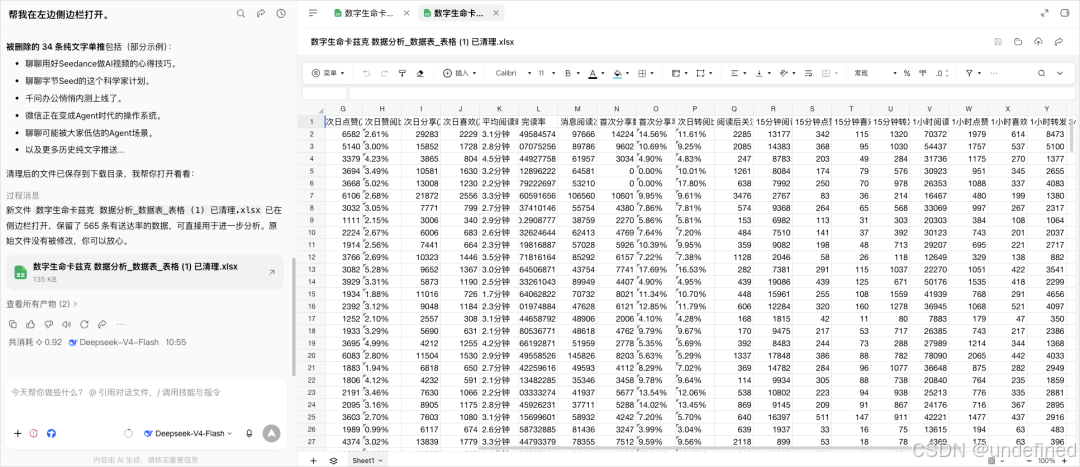Give the reply a thumbs up
Screen dimensions: 1080x467
[x=30, y=324]
